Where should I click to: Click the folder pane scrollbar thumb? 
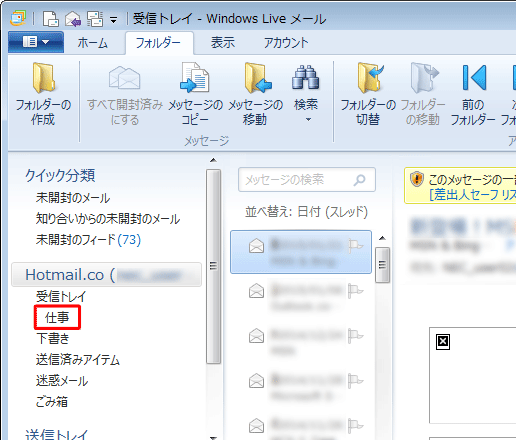[213, 266]
